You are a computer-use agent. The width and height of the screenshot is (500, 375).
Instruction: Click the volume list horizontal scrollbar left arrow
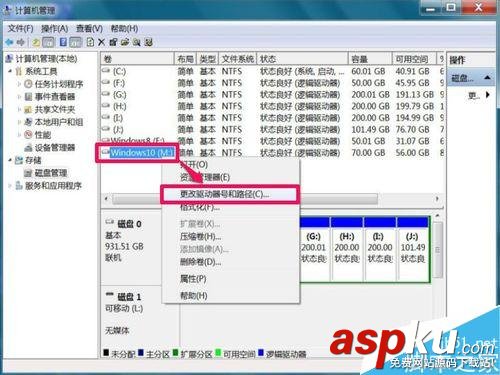pos(106,199)
